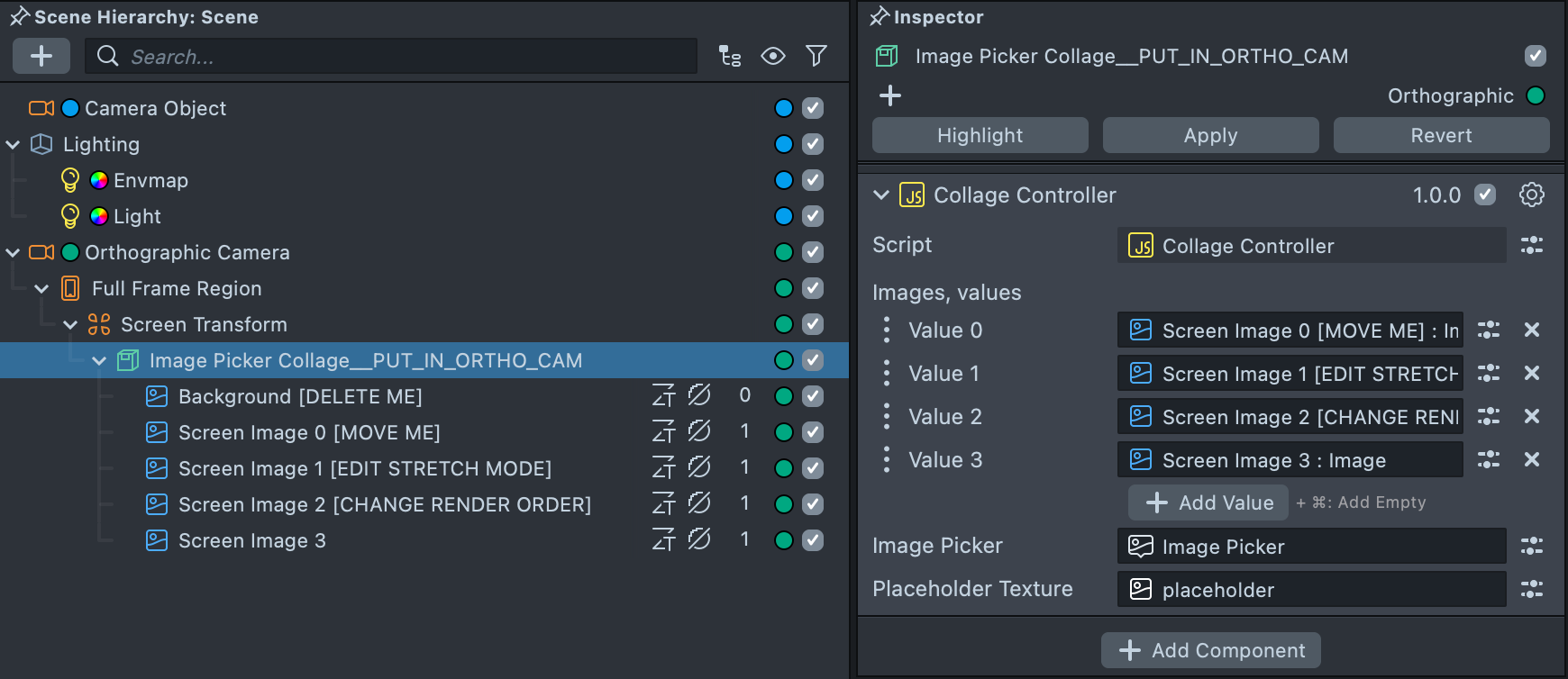The width and height of the screenshot is (1568, 679).
Task: Collapse the Screen Transform node
Action: click(71, 324)
